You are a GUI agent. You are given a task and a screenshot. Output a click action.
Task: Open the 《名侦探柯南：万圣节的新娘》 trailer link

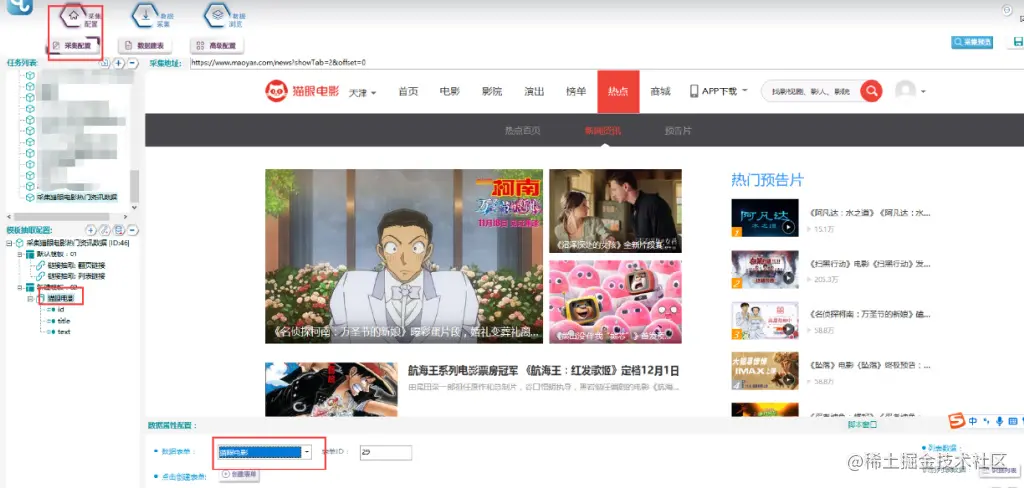870,314
